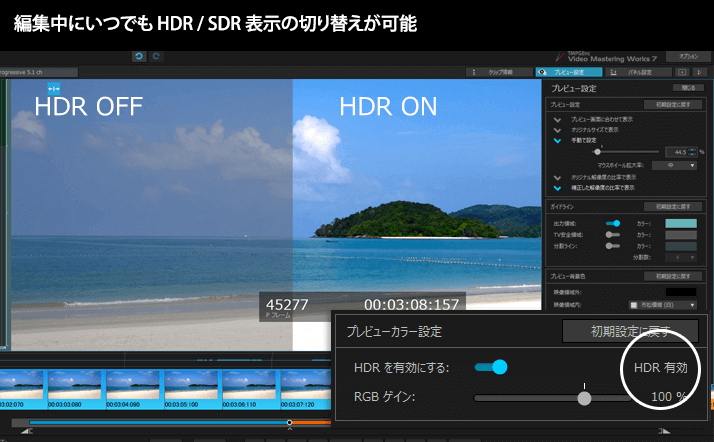714x442 pixels.
Task: Switch to the クリップ情報 tab
Action: pyautogui.click(x=500, y=72)
